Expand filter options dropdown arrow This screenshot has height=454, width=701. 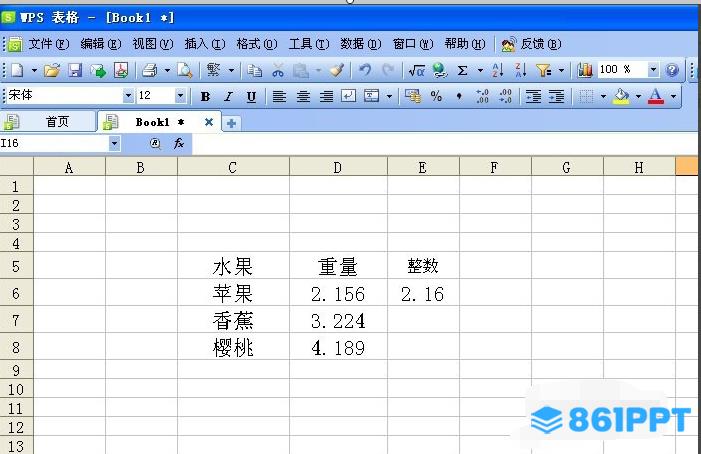561,71
